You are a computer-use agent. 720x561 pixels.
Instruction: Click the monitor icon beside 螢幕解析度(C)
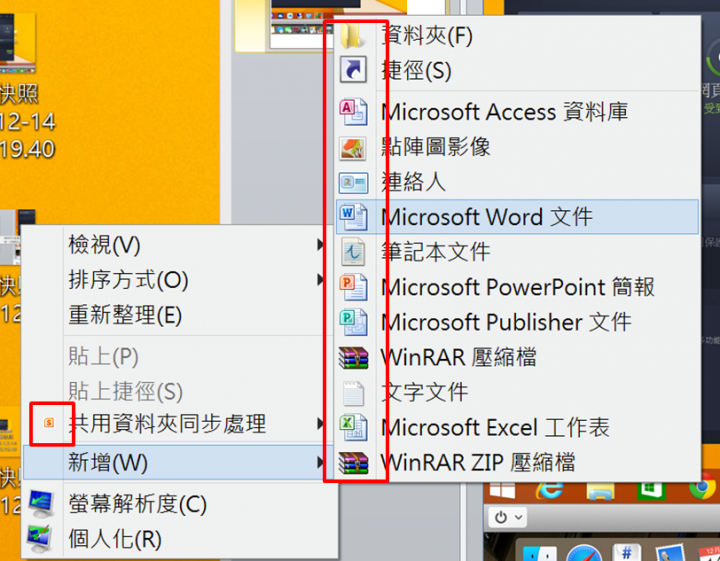tap(41, 504)
